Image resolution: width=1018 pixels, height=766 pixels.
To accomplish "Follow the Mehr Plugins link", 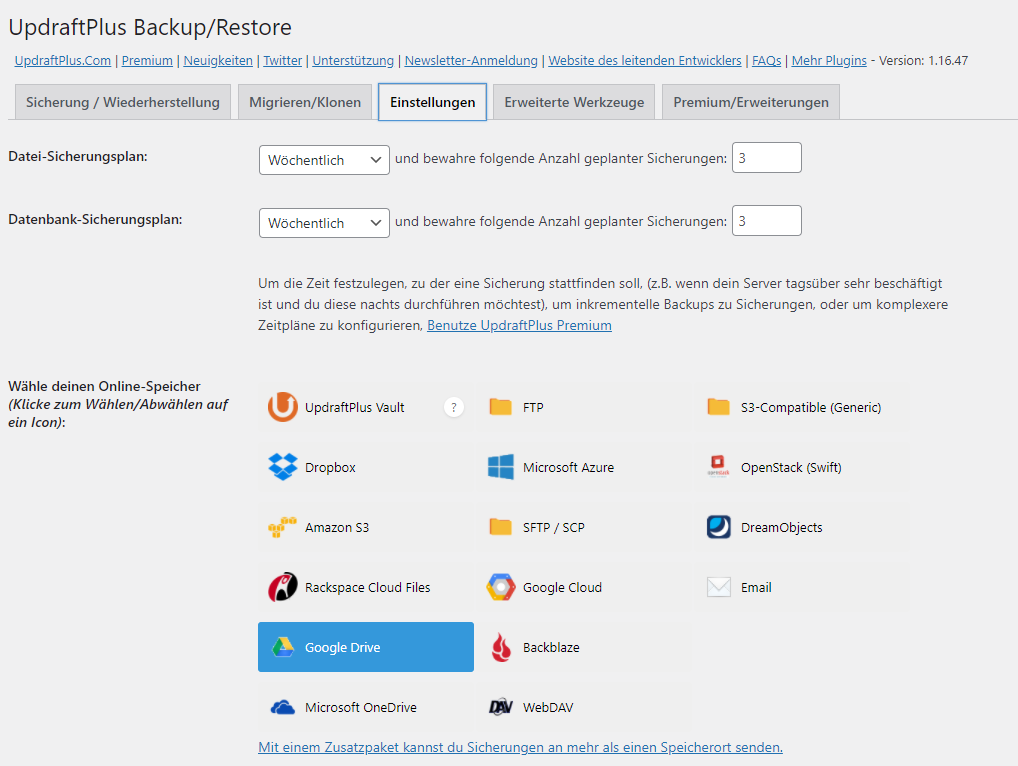I will pos(829,60).
